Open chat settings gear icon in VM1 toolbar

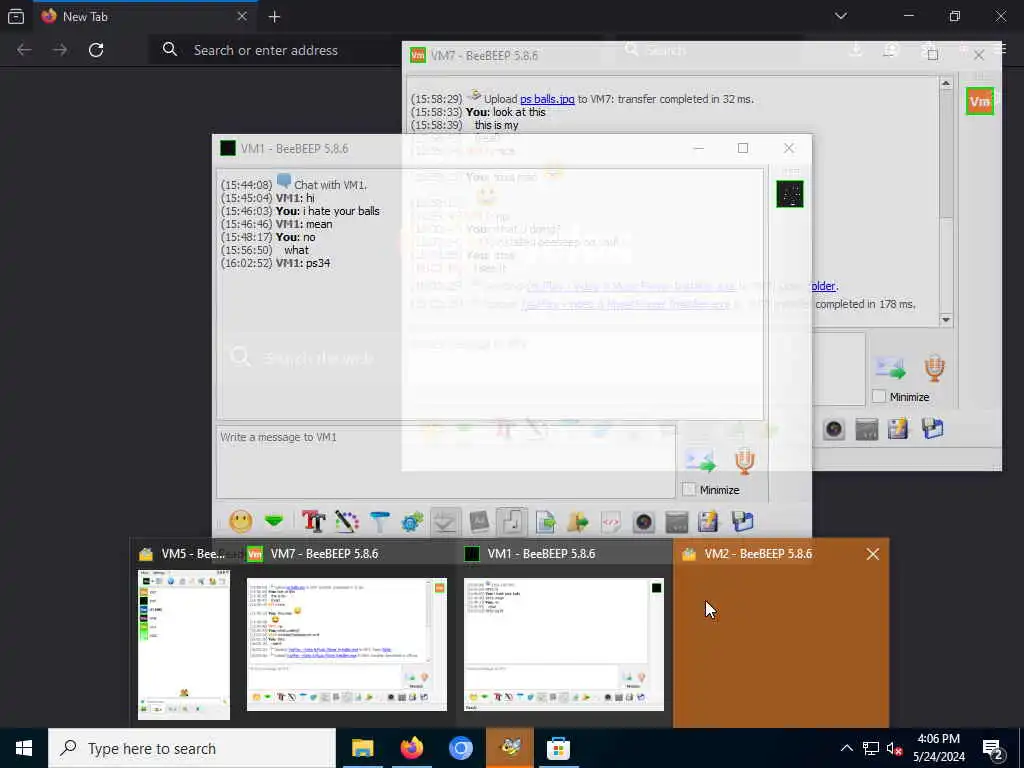[x=412, y=521]
